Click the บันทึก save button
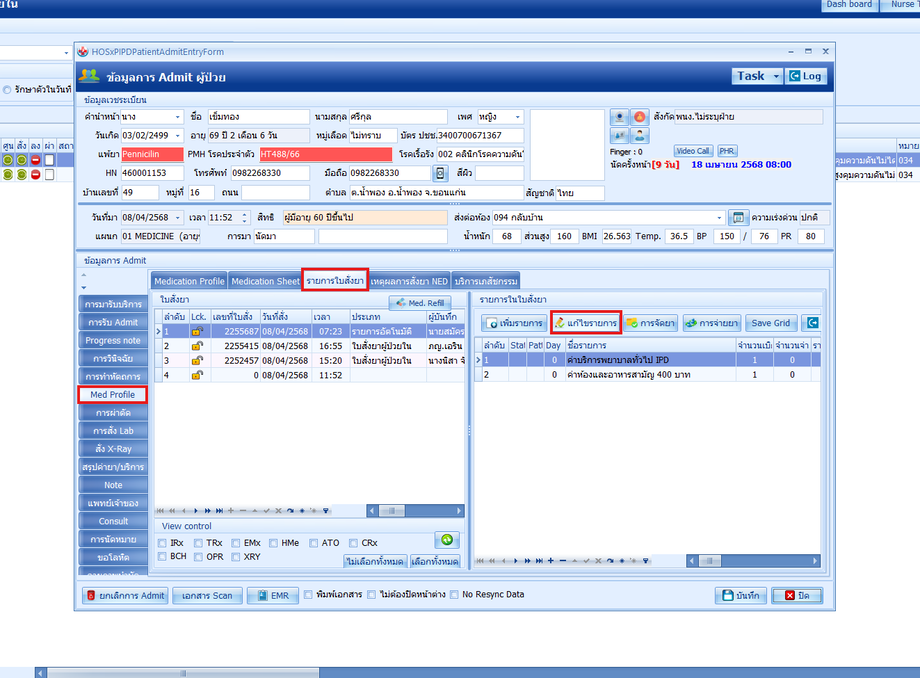920x678 pixels. 741,595
